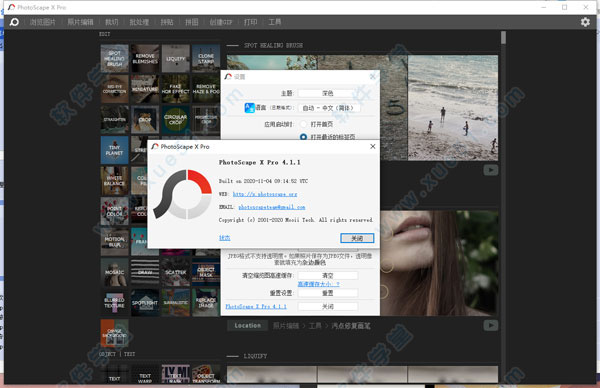Viewport: 600px width, 388px height.
Task: Switch to the 浏览图片 tab
Action: pyautogui.click(x=42, y=22)
